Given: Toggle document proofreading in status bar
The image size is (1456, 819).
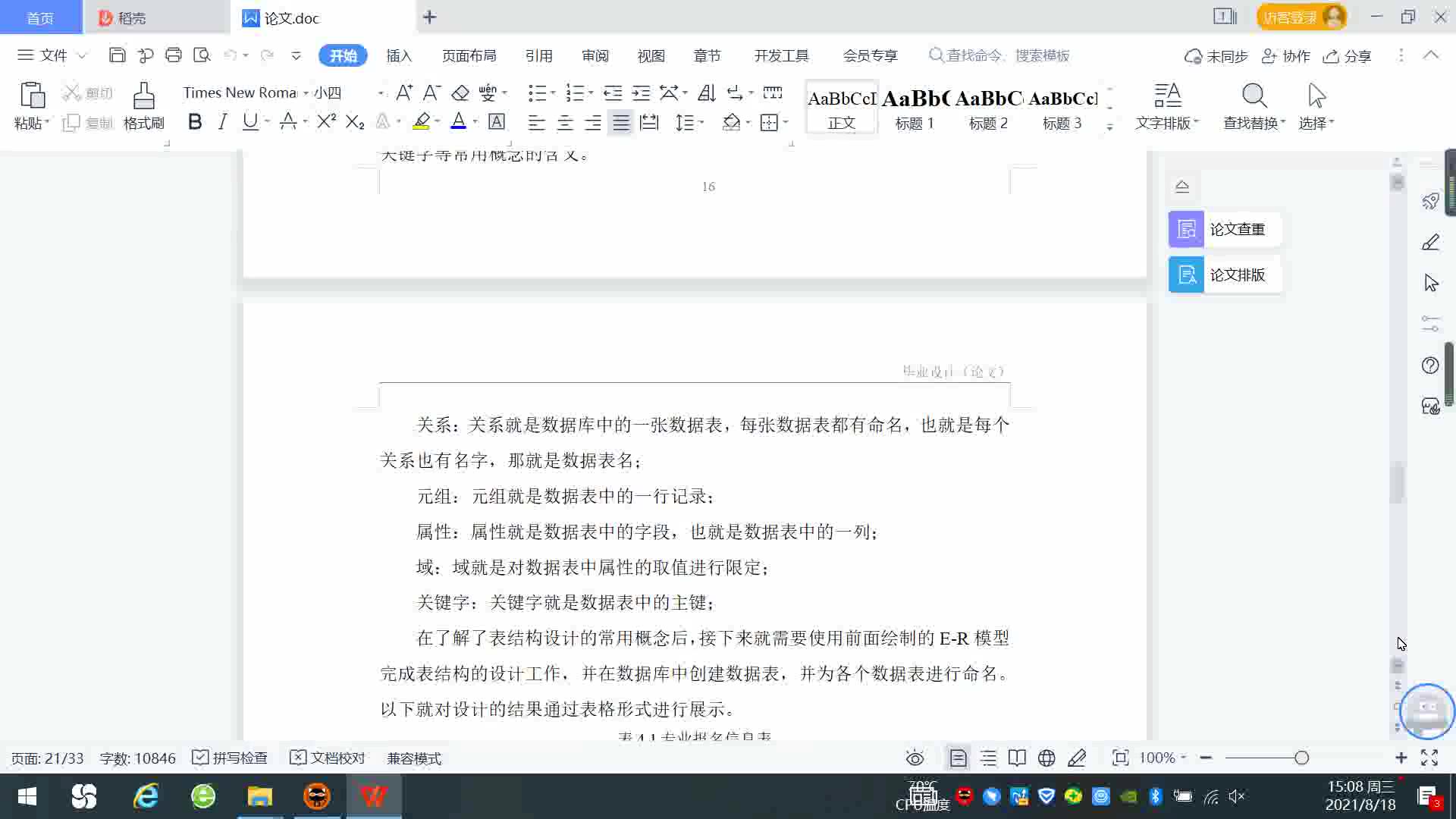Looking at the screenshot, I should 328,758.
